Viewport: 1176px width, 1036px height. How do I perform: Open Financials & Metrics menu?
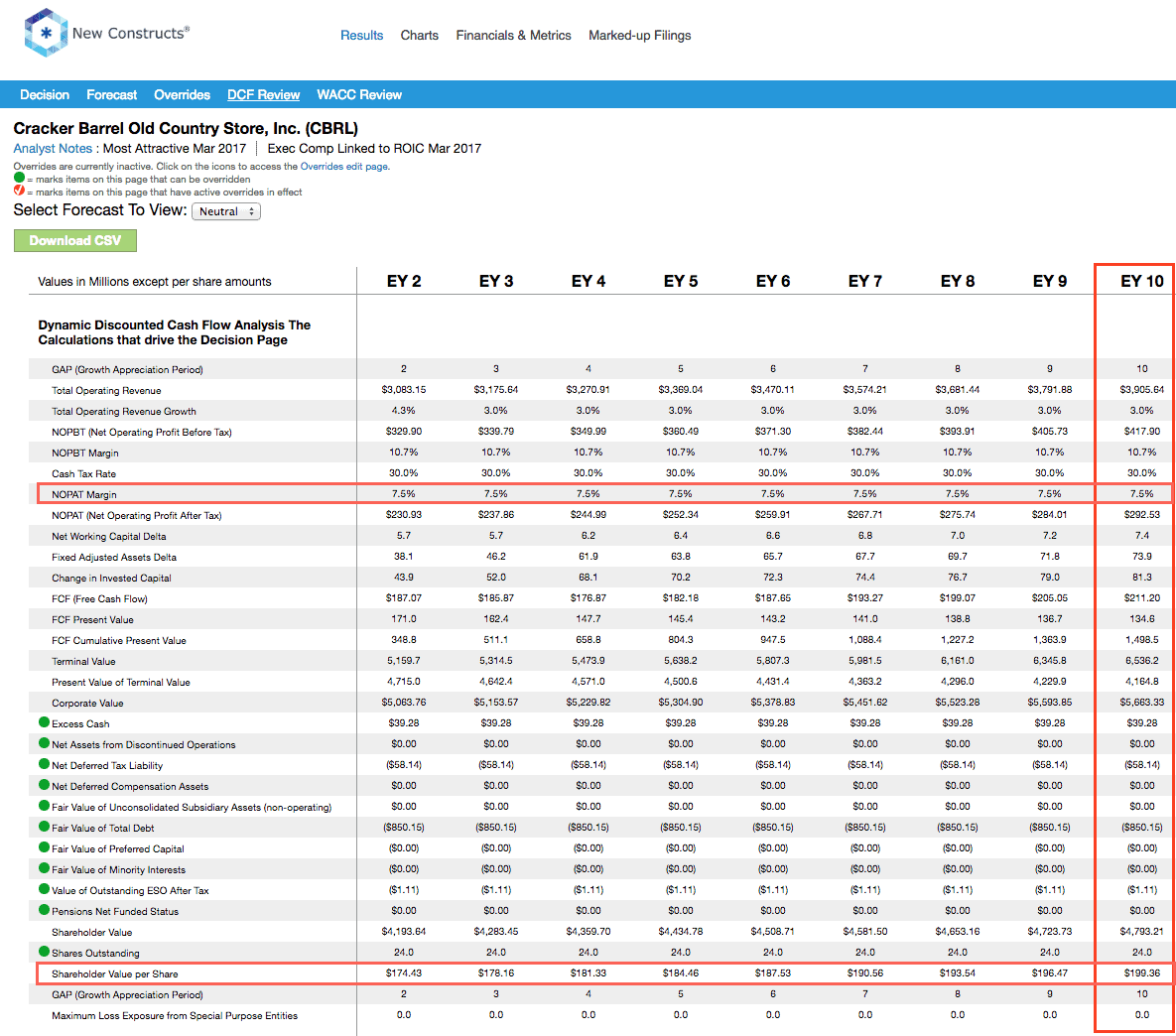514,36
